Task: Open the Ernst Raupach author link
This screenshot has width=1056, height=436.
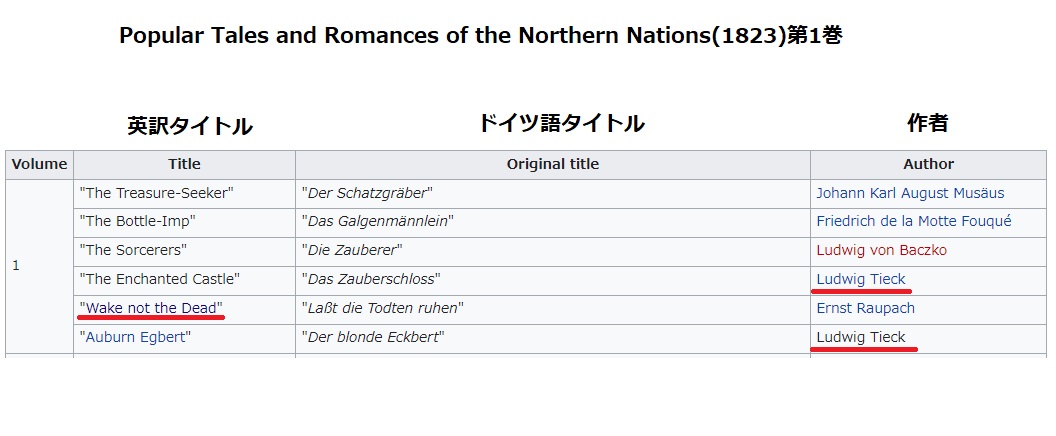Action: (x=865, y=309)
